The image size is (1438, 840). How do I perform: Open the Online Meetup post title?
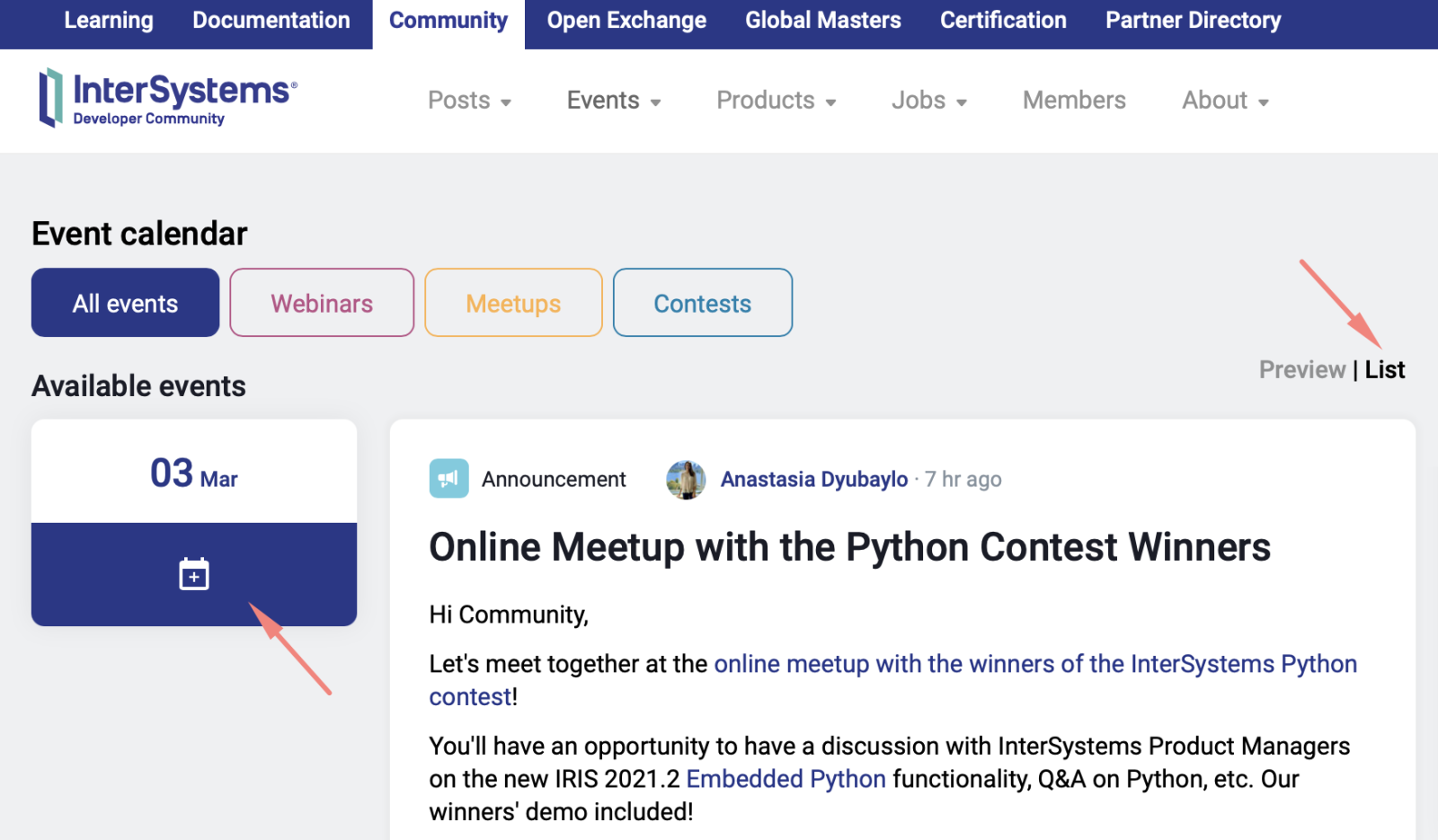pos(849,547)
